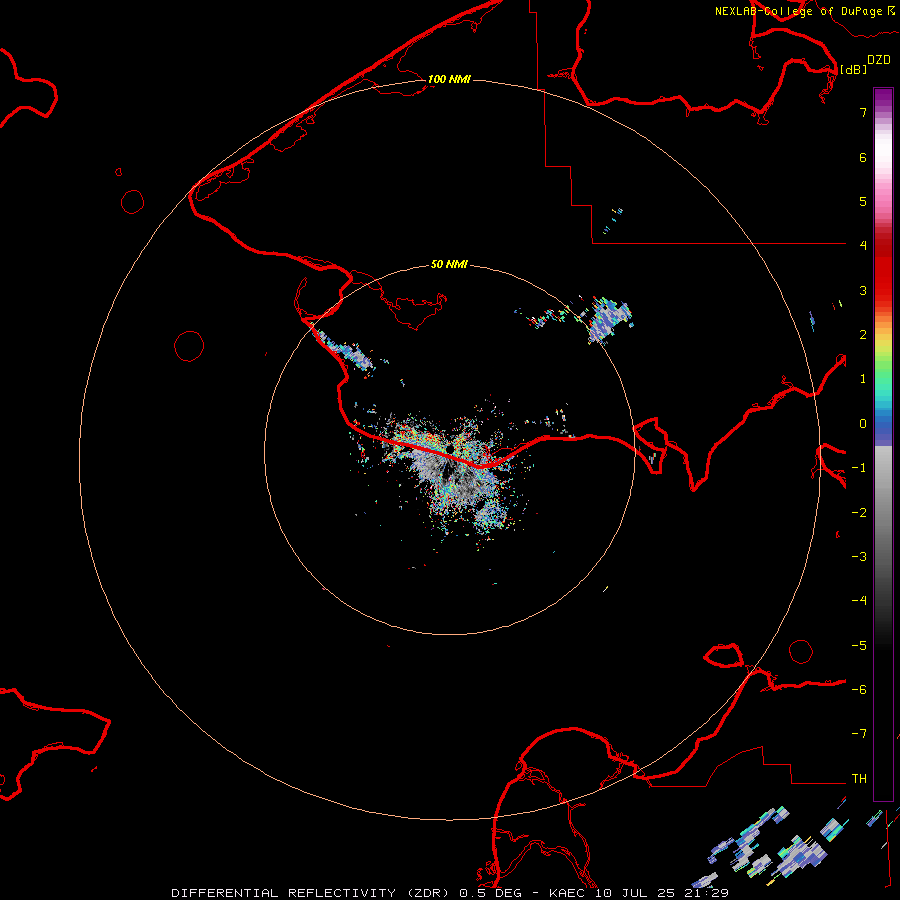Screen dimensions: 900x900
Task: Click the 3 value on the color scale
Action: (x=863, y=290)
